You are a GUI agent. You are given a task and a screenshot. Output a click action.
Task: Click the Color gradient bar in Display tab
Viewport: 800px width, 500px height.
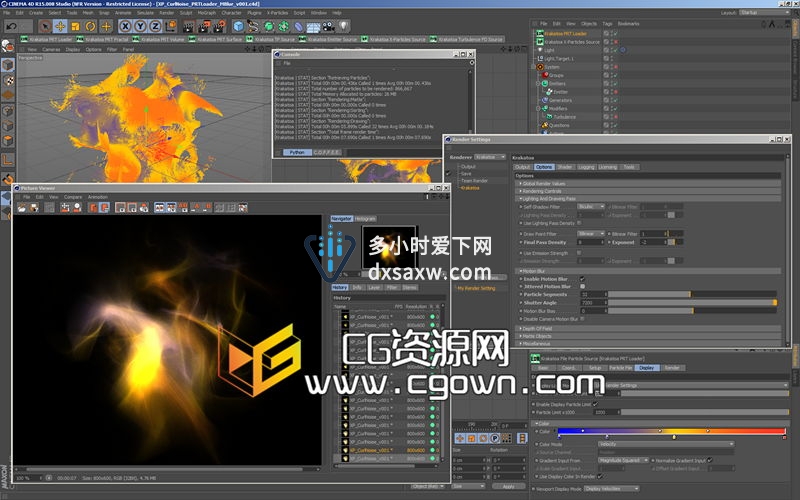point(671,431)
